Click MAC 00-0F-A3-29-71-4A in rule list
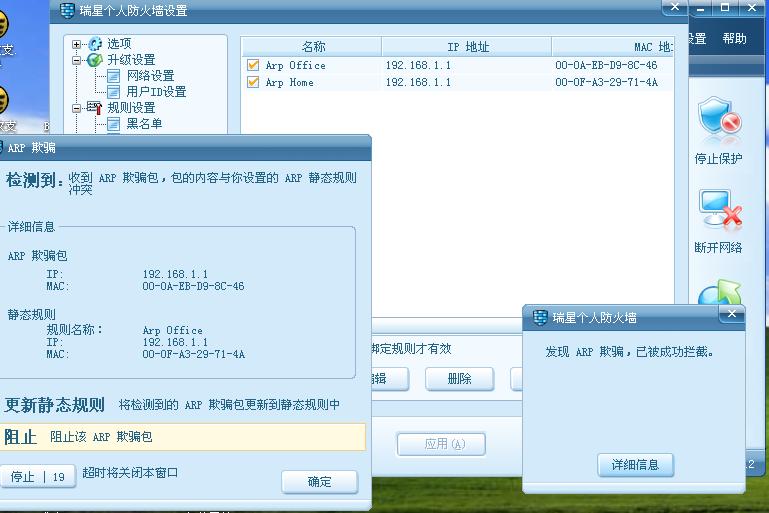Viewport: 769px width, 513px height. click(x=606, y=82)
